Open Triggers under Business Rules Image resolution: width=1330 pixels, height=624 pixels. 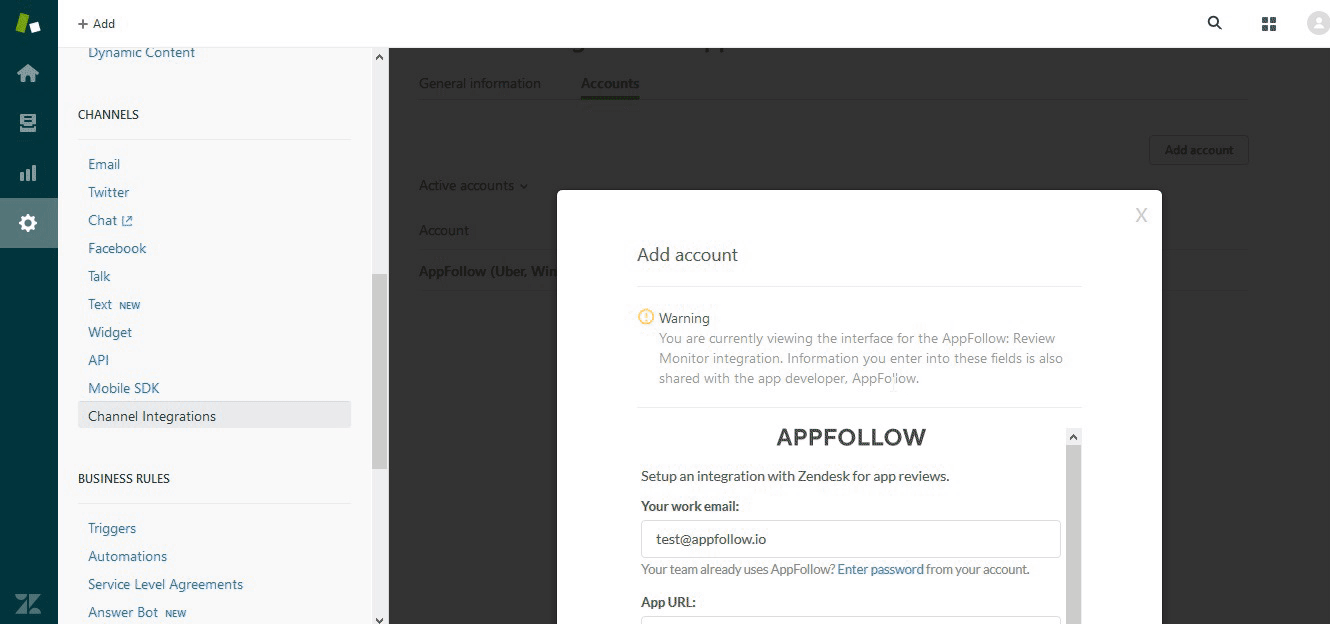point(112,528)
